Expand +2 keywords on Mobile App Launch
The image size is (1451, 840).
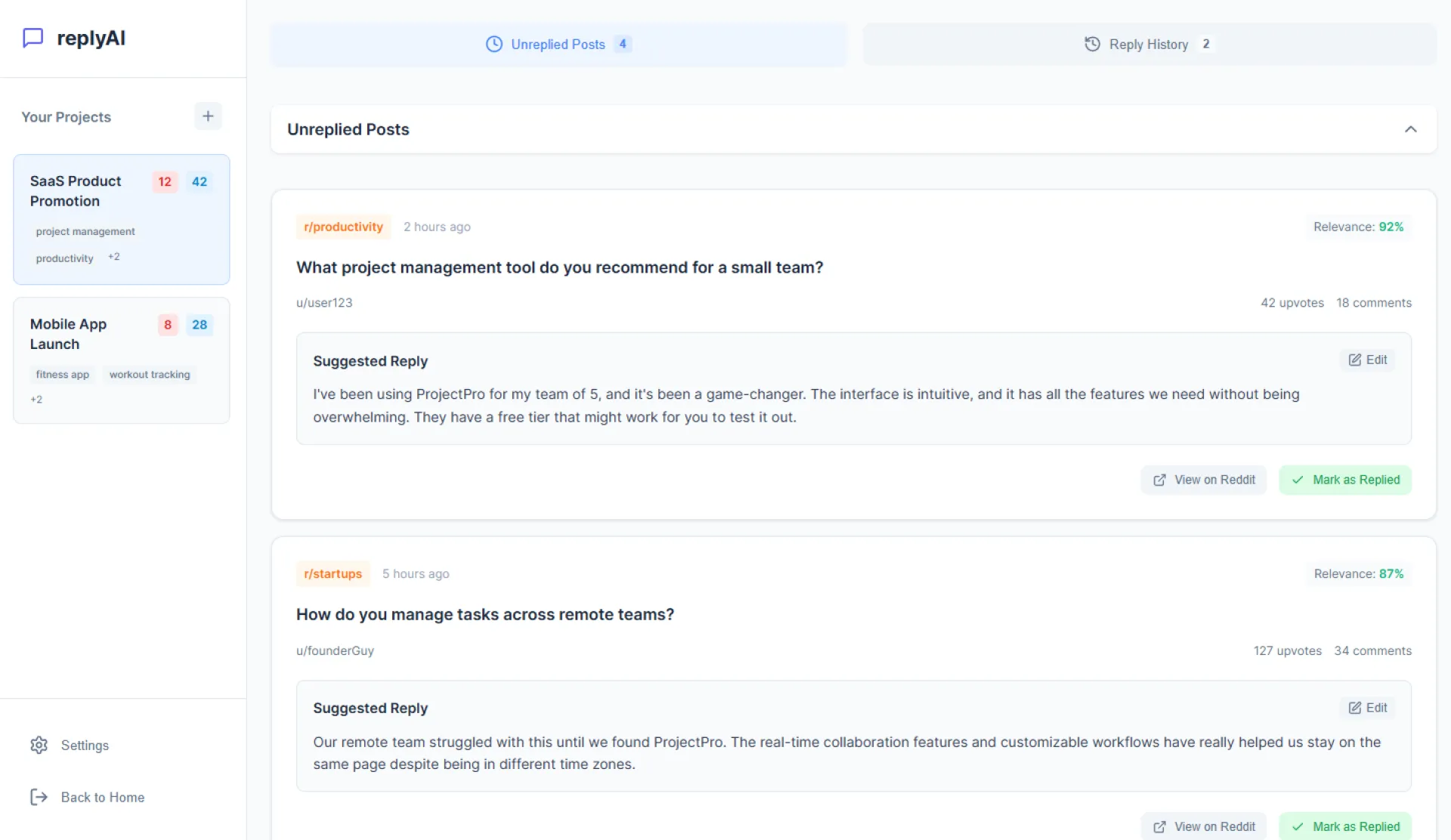coord(36,400)
